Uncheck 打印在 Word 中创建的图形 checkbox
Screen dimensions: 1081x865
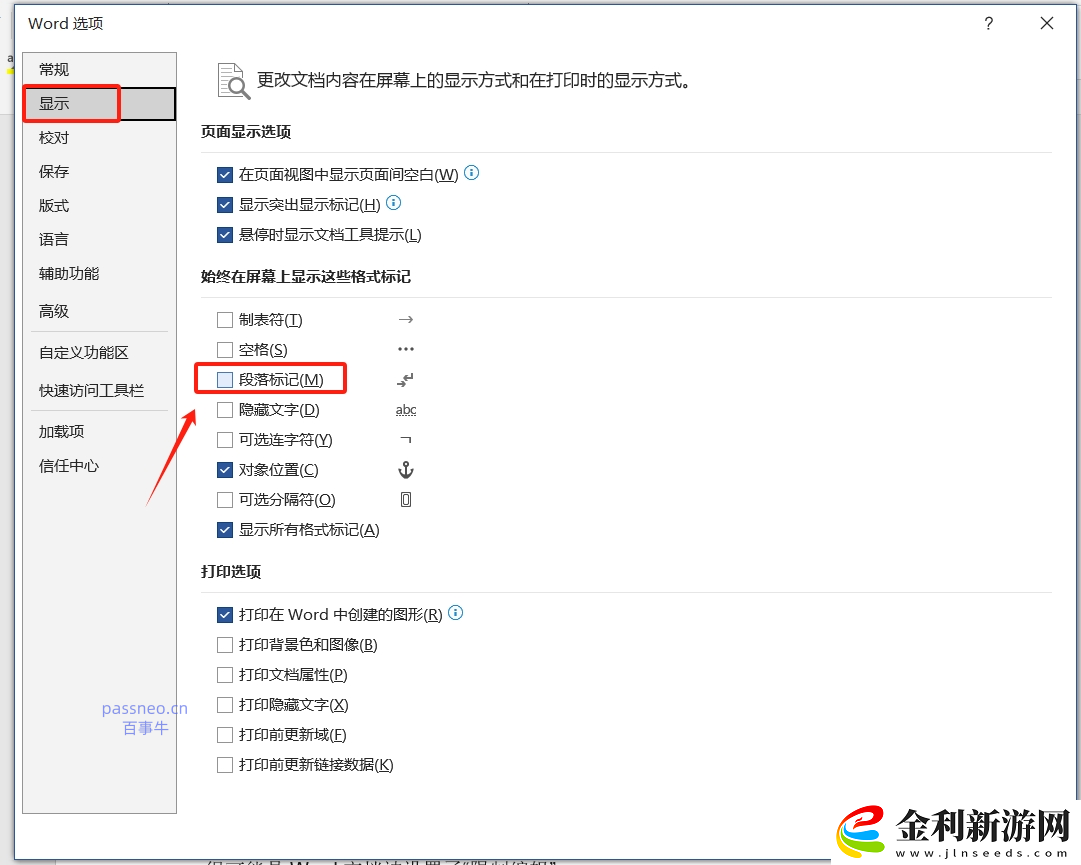(x=225, y=615)
